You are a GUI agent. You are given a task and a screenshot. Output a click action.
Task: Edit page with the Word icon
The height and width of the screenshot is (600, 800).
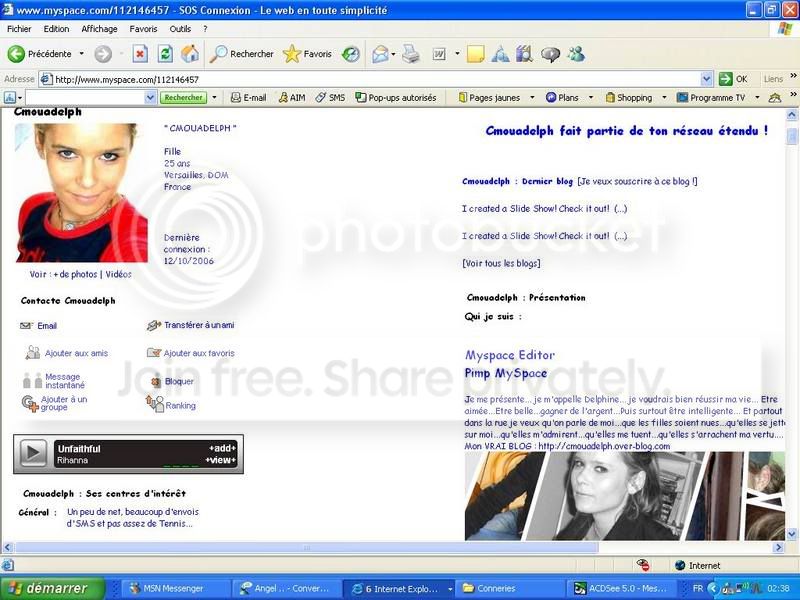click(x=439, y=54)
